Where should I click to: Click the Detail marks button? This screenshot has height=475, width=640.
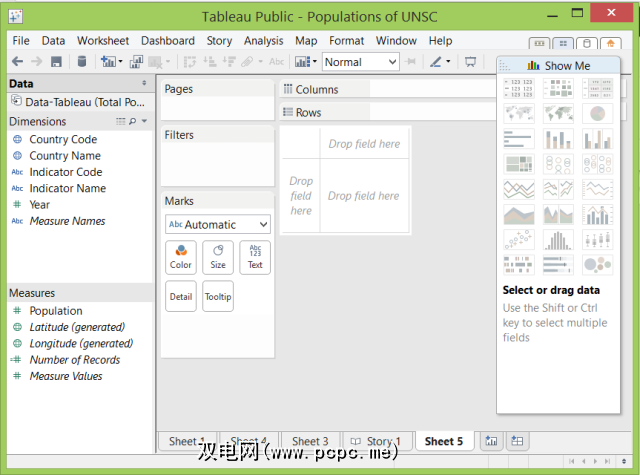pos(181,296)
